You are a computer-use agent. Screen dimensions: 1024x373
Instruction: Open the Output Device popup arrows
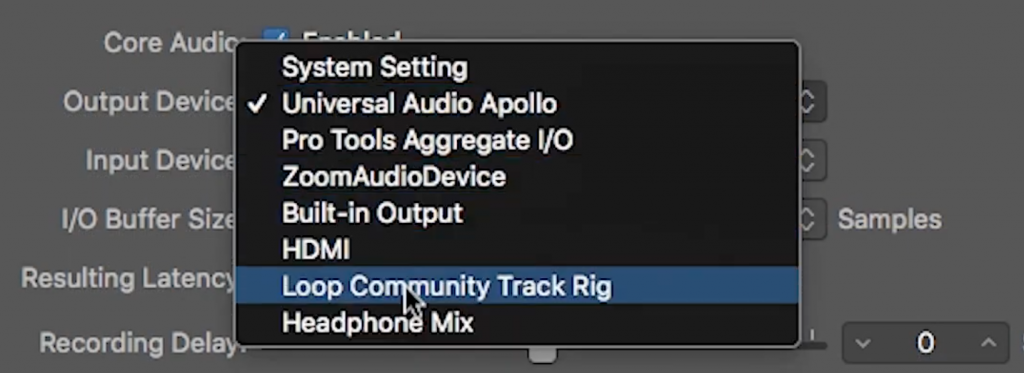click(810, 102)
